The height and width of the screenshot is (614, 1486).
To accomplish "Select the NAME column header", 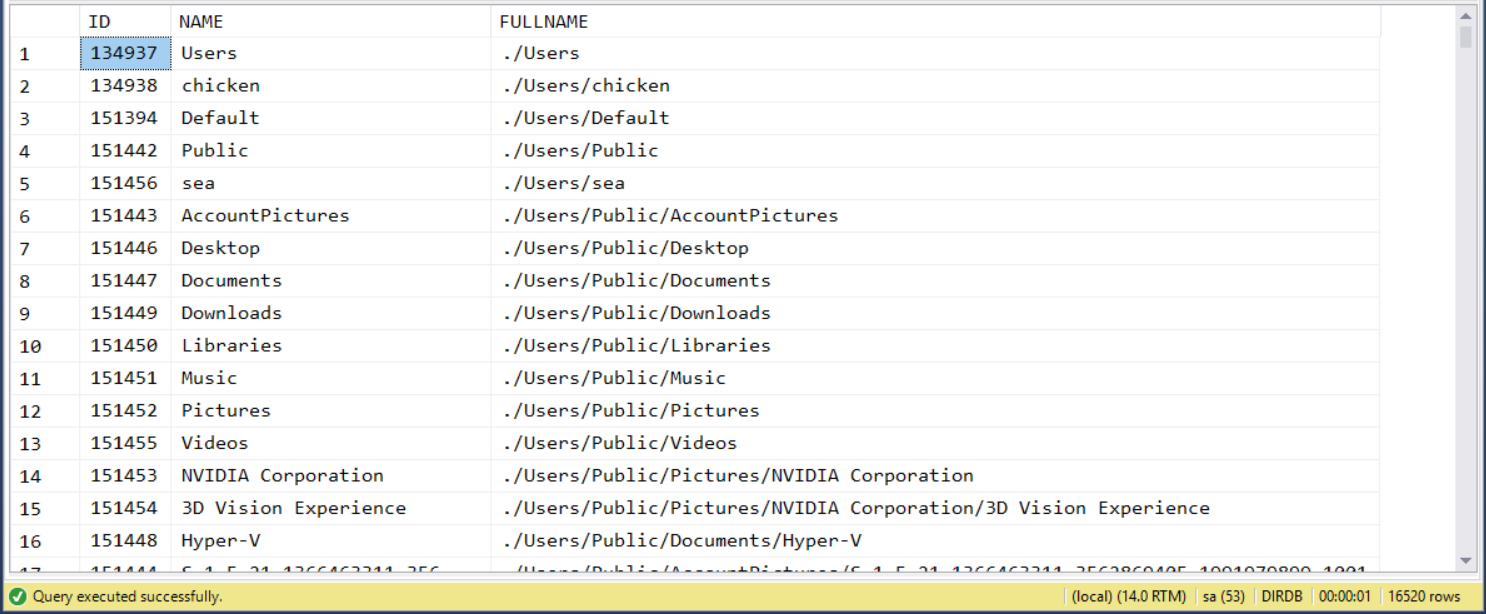I will click(x=330, y=21).
